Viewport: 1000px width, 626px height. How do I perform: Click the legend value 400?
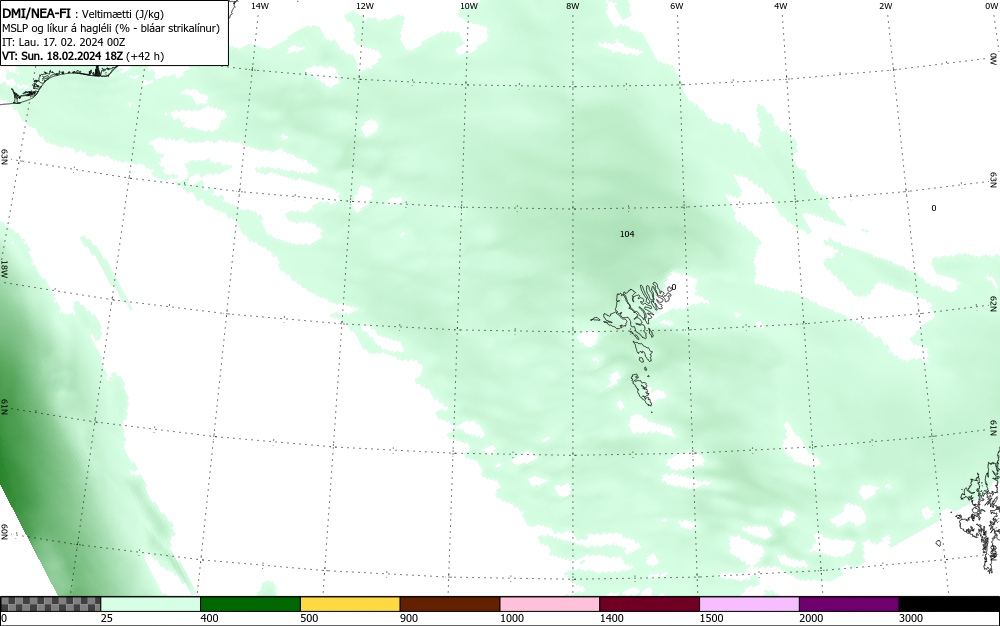(209, 618)
